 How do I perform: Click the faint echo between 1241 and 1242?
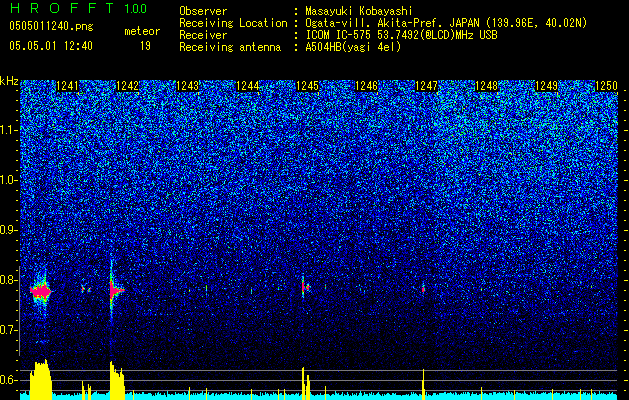coord(86,288)
